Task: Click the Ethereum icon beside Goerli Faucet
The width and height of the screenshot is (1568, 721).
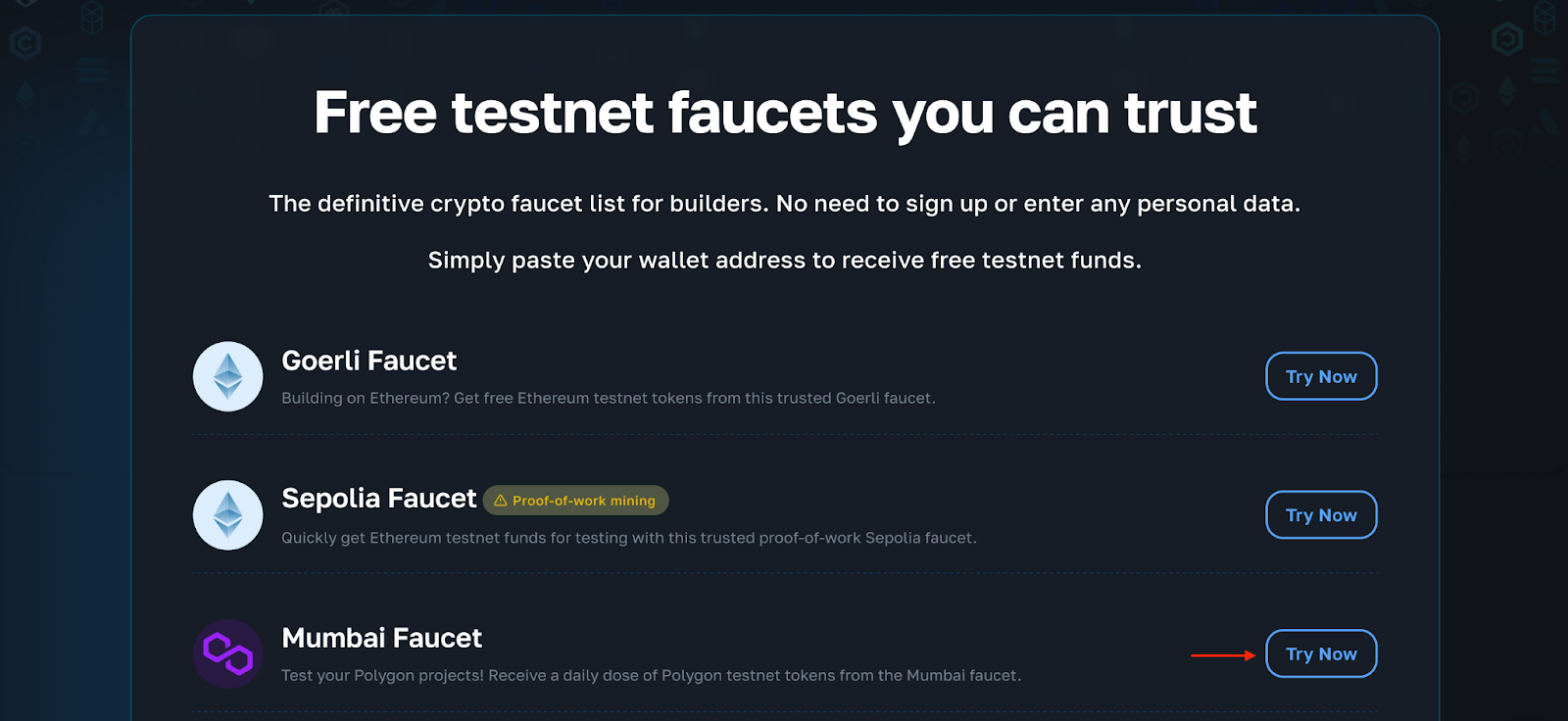Action: tap(227, 376)
